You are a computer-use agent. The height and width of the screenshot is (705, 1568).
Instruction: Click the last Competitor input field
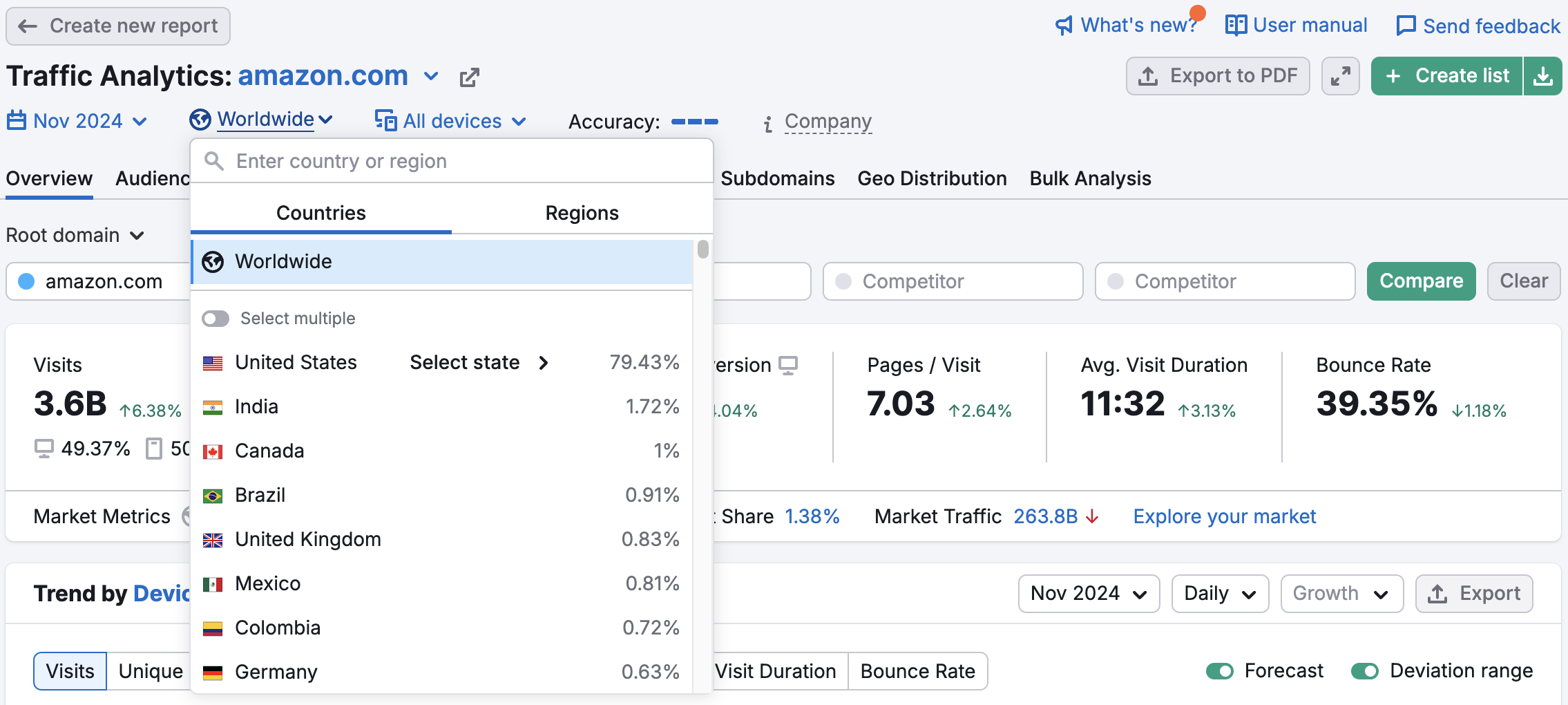pos(1225,281)
